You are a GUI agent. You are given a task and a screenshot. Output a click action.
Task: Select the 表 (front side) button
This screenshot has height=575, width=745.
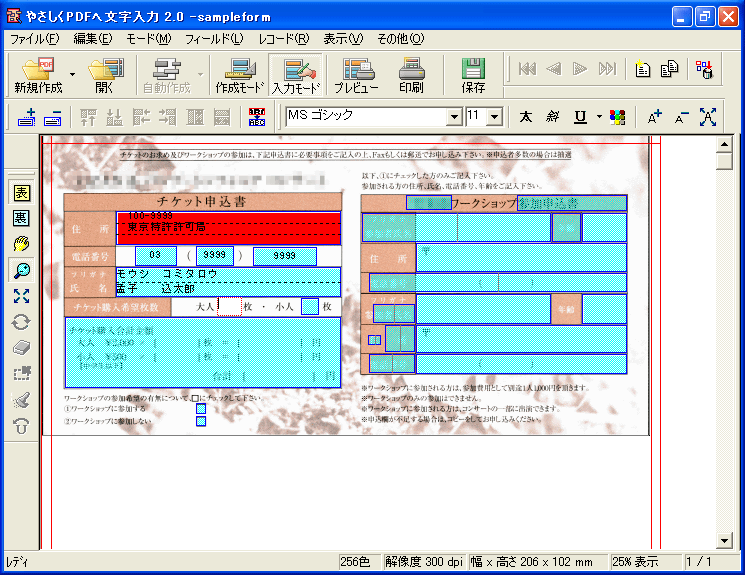pyautogui.click(x=21, y=193)
